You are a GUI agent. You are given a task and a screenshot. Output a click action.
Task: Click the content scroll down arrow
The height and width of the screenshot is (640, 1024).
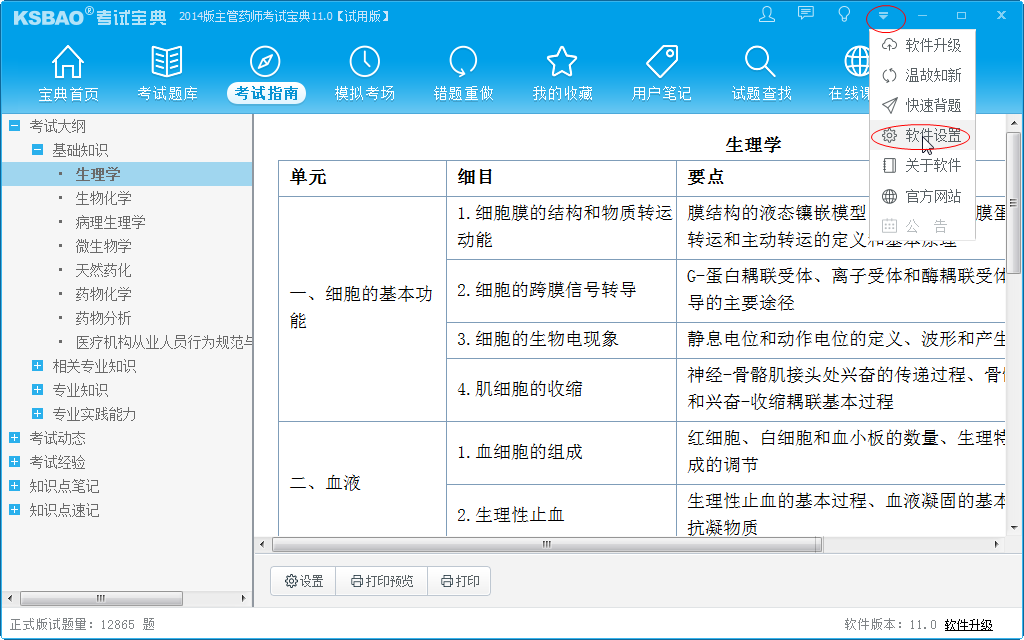1014,528
